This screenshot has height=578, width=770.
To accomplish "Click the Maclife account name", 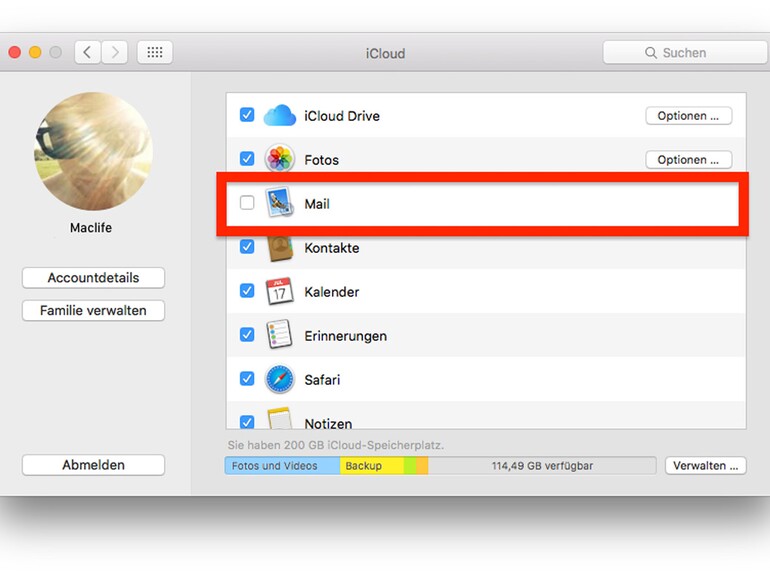I will [91, 228].
